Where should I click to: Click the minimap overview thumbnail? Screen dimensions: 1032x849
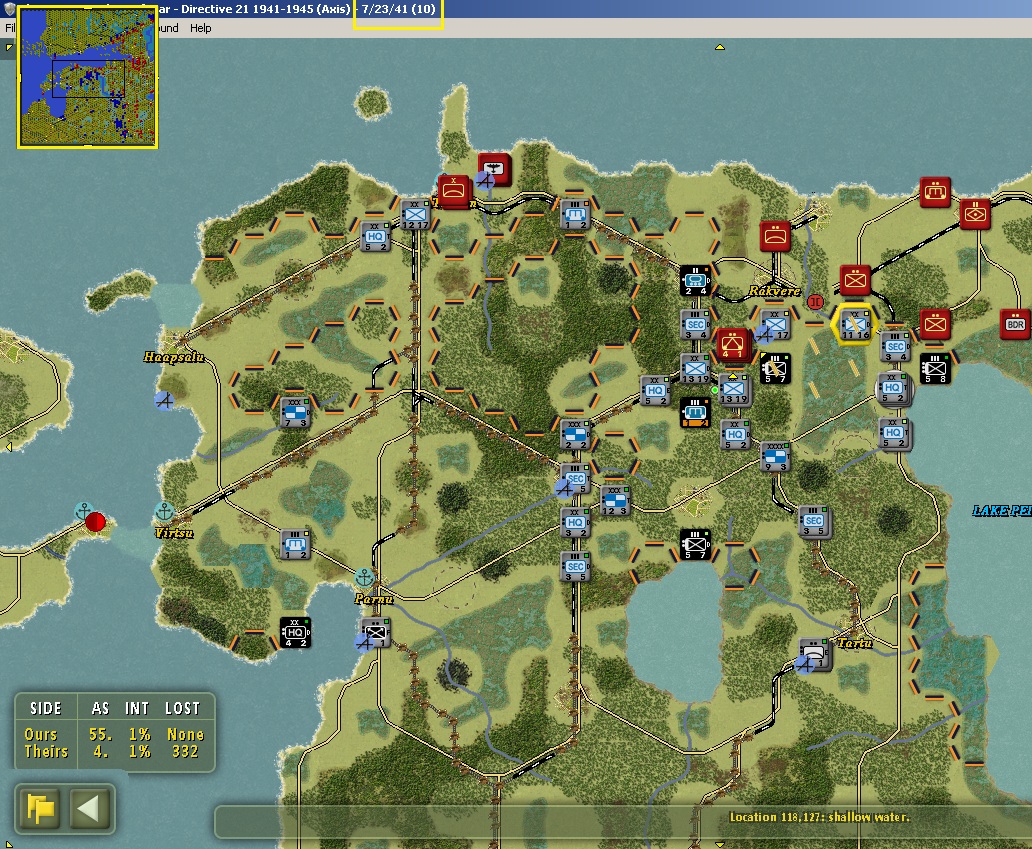point(88,76)
